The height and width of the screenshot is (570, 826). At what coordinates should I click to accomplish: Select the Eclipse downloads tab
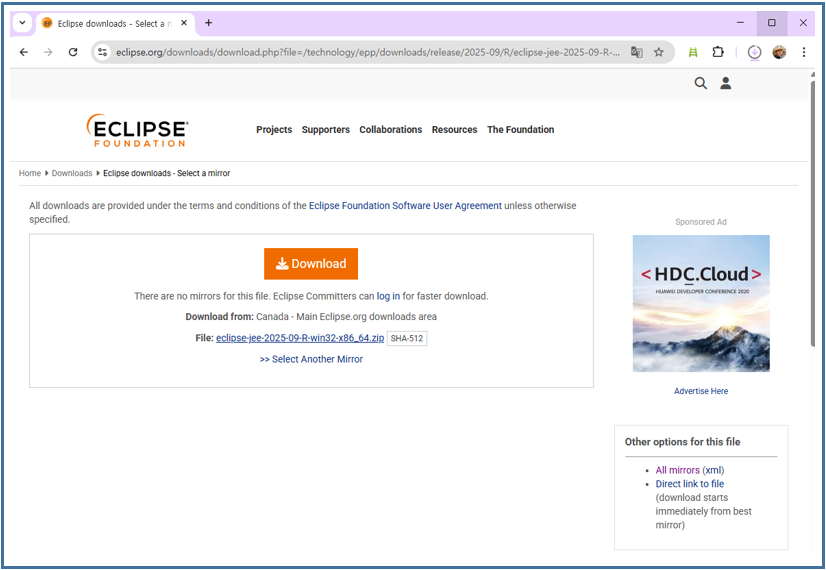click(115, 24)
